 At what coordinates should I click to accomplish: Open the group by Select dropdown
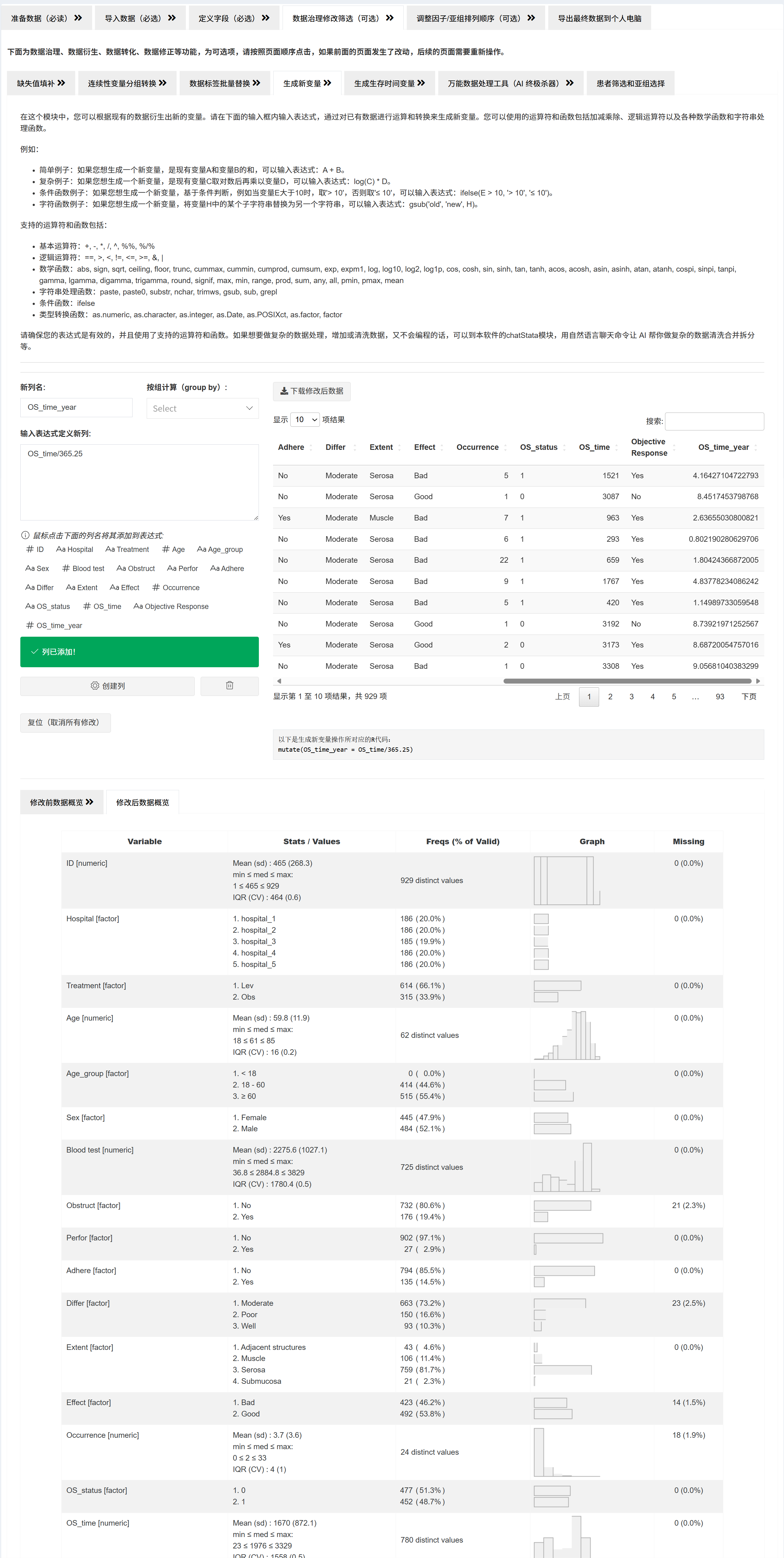click(202, 408)
